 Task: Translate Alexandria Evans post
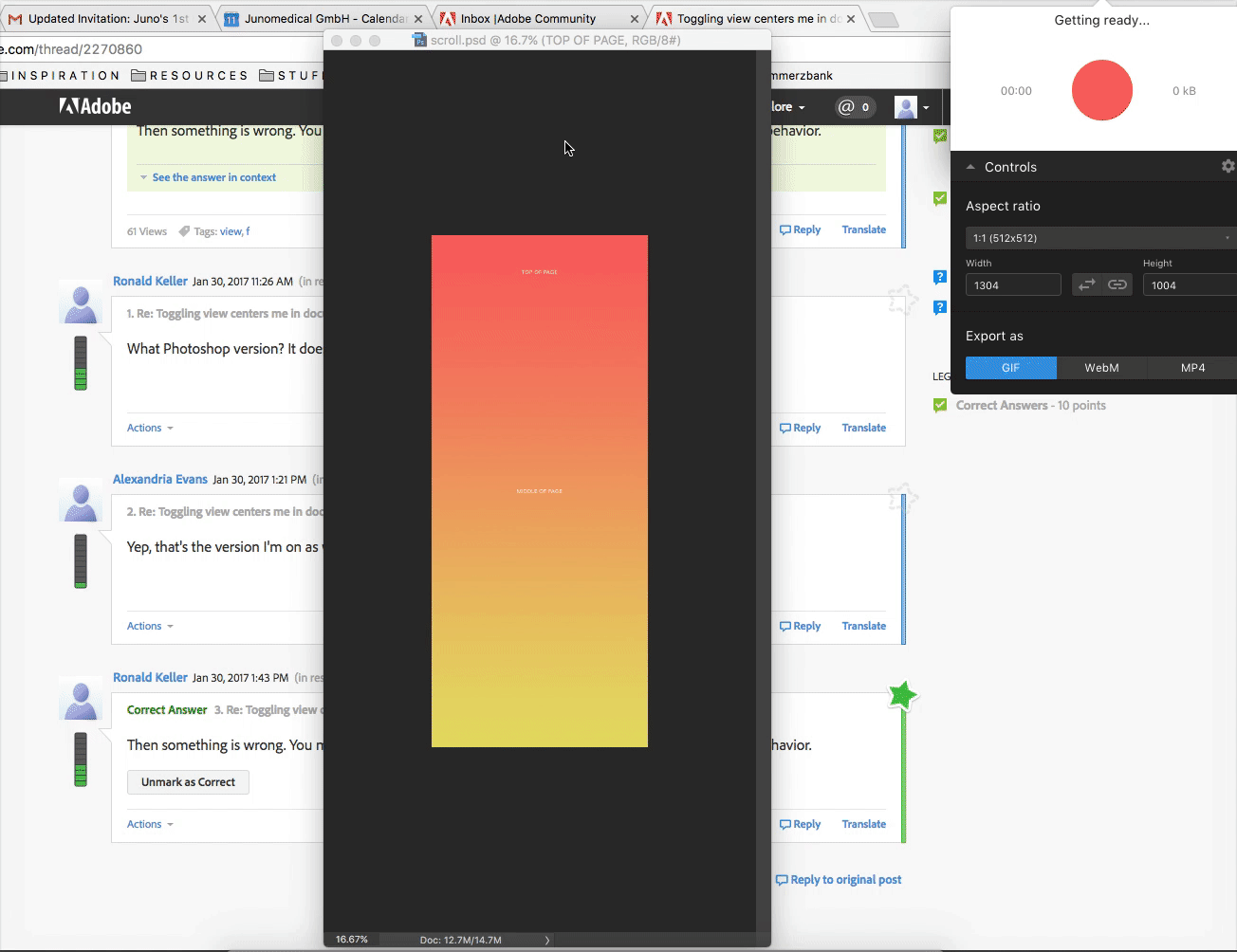click(864, 626)
